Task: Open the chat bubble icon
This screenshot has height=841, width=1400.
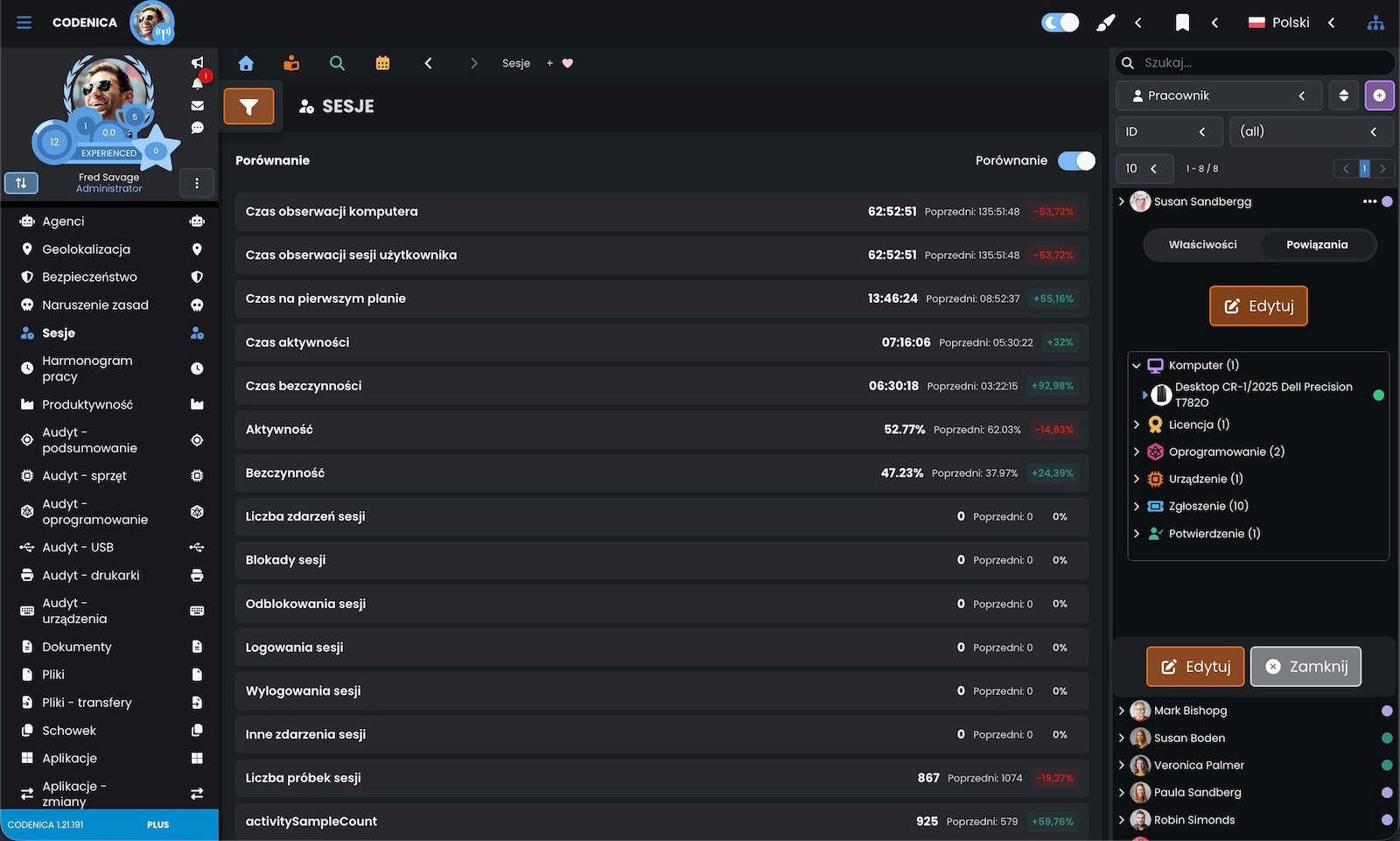Action: pos(198,128)
